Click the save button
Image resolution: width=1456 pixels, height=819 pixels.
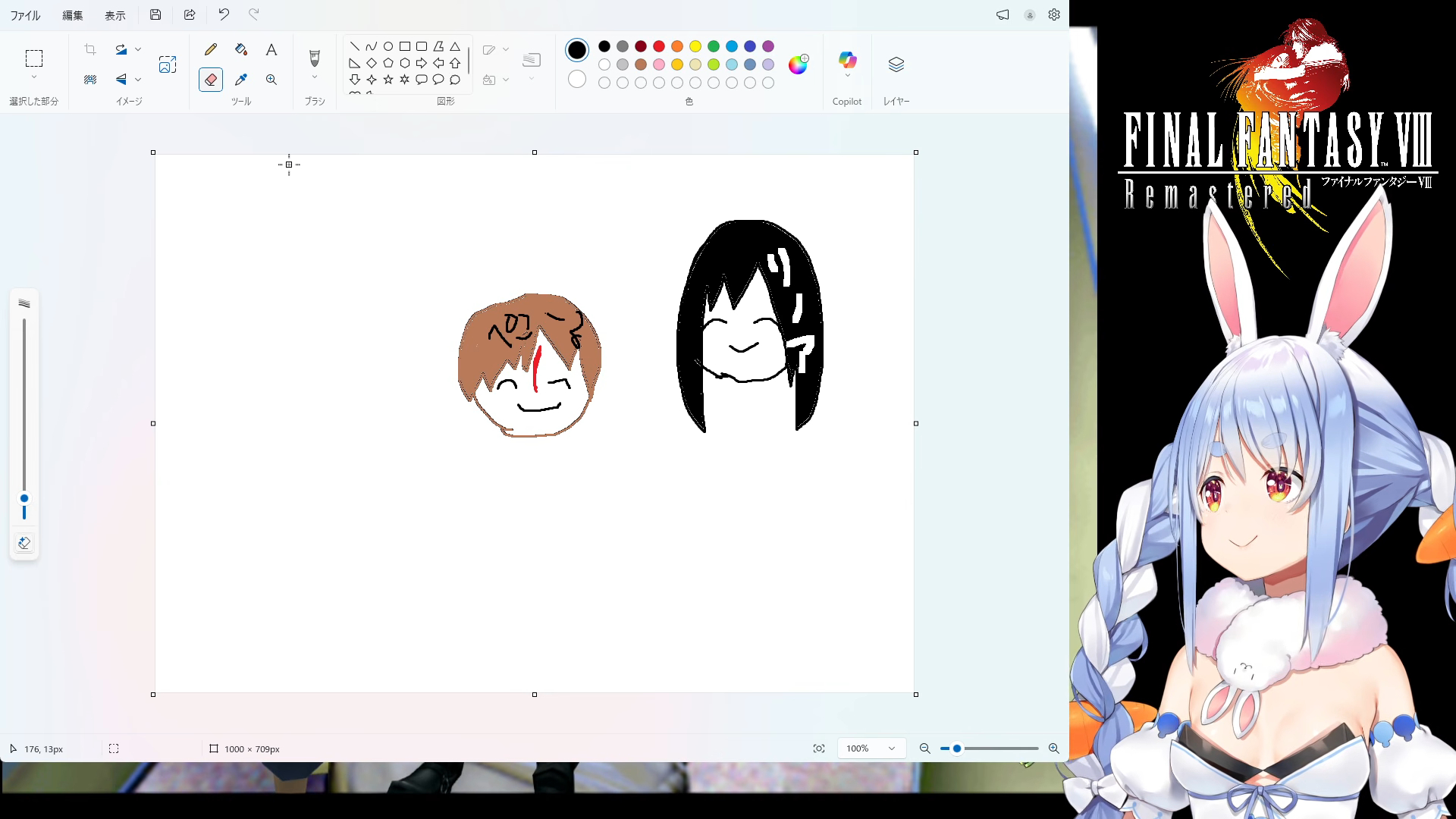(x=155, y=14)
